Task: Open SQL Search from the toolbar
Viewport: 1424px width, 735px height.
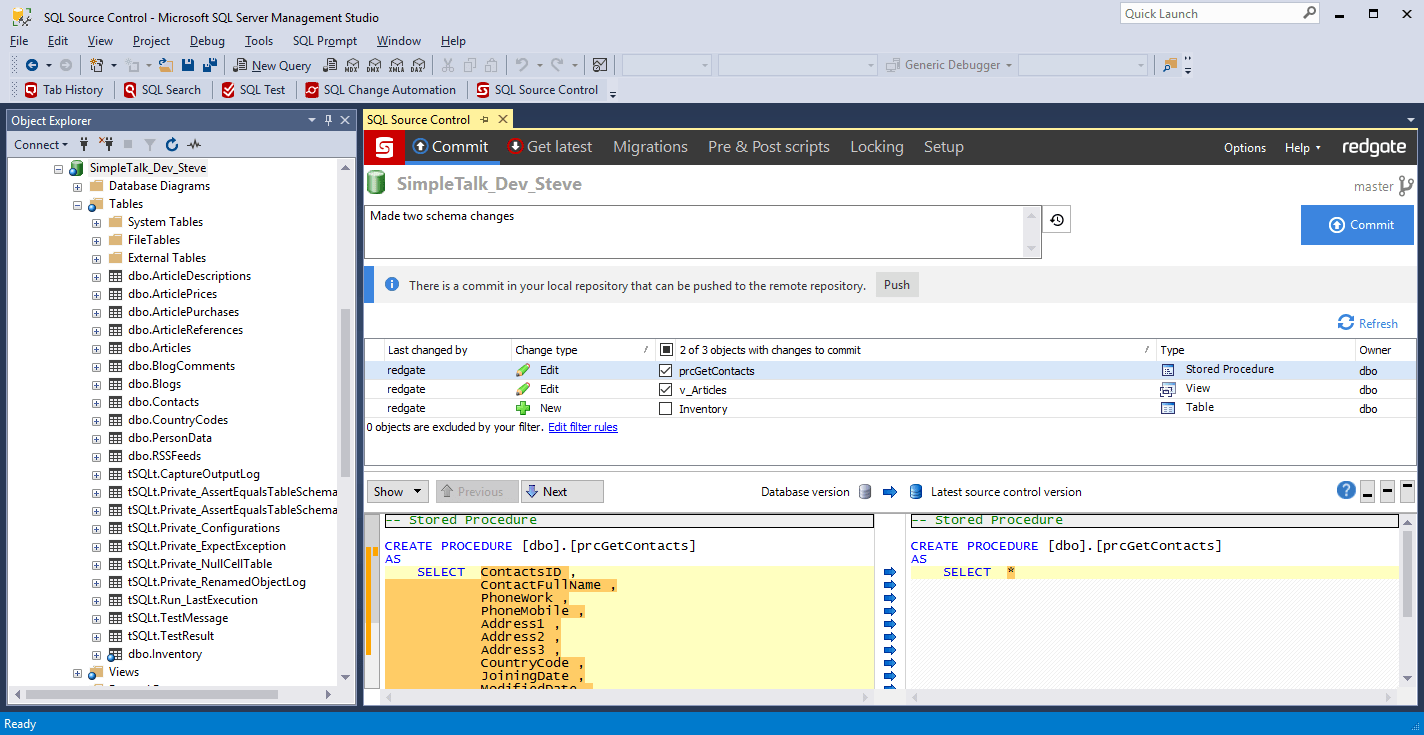Action: click(x=163, y=89)
